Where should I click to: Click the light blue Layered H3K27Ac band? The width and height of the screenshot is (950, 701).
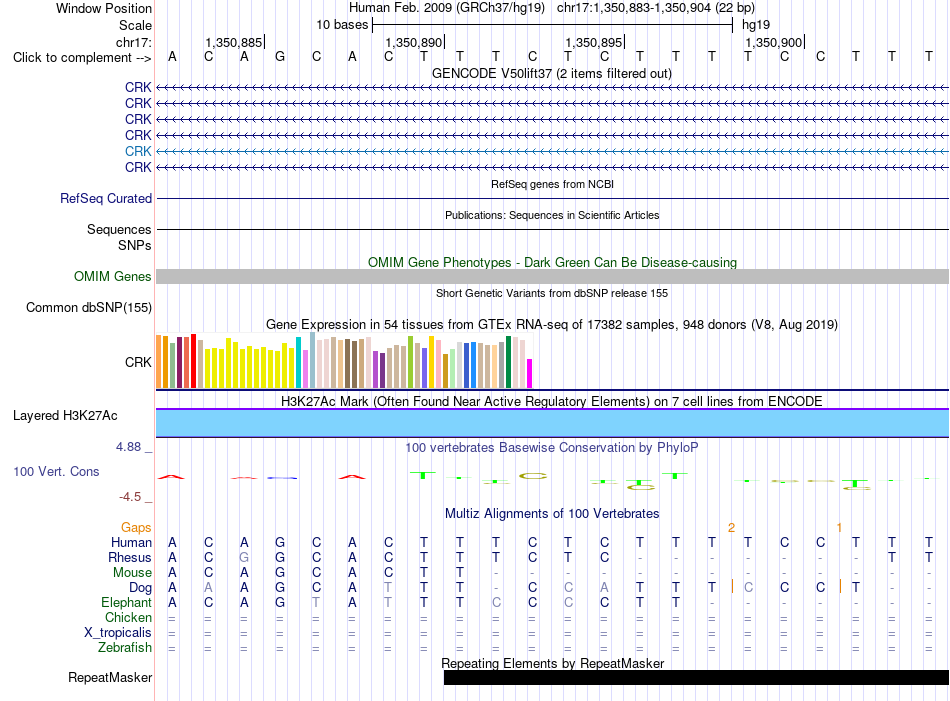[552, 423]
